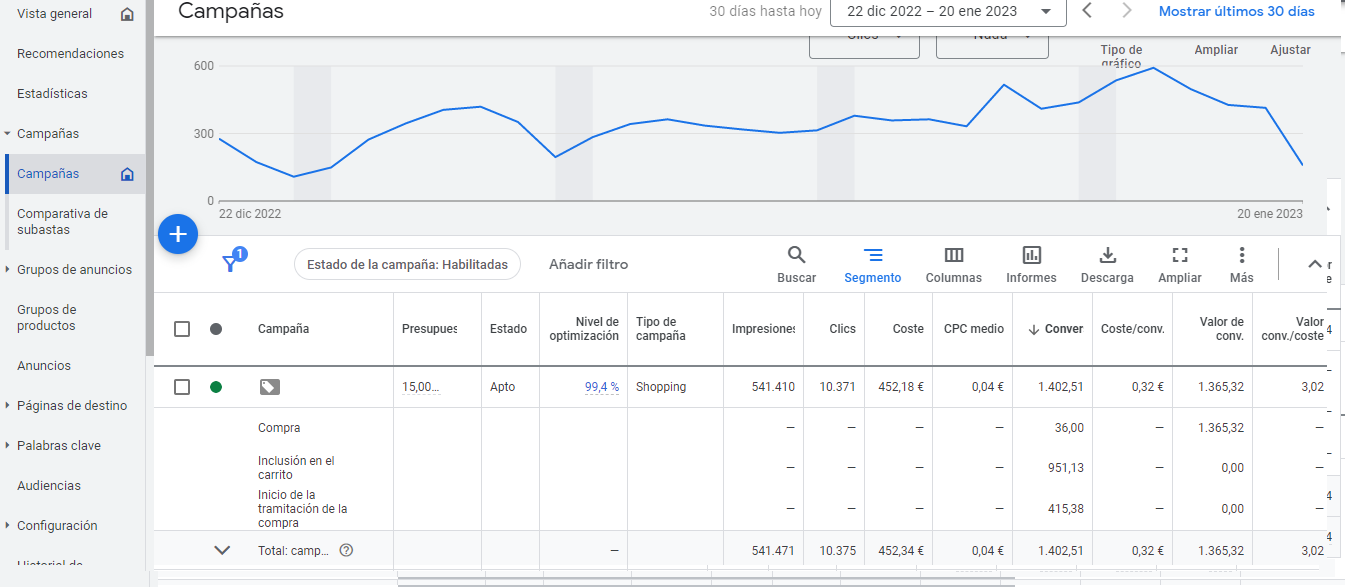This screenshot has width=1345, height=587.
Task: Click the grey status dot column header
Action: coord(216,329)
